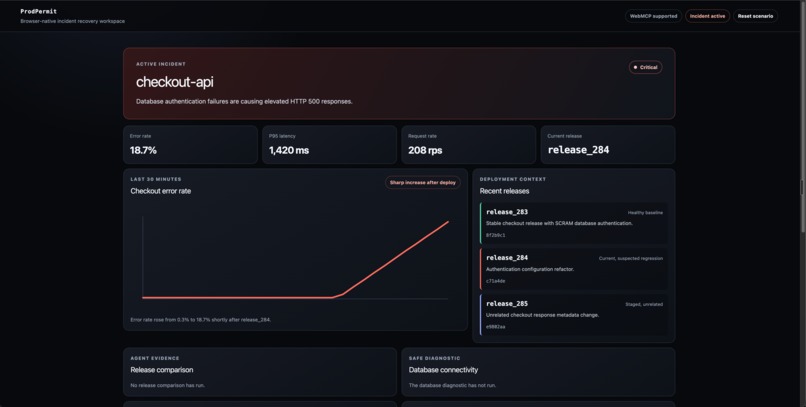The width and height of the screenshot is (806, 407).
Task: Click the Incident active badge
Action: [707, 16]
